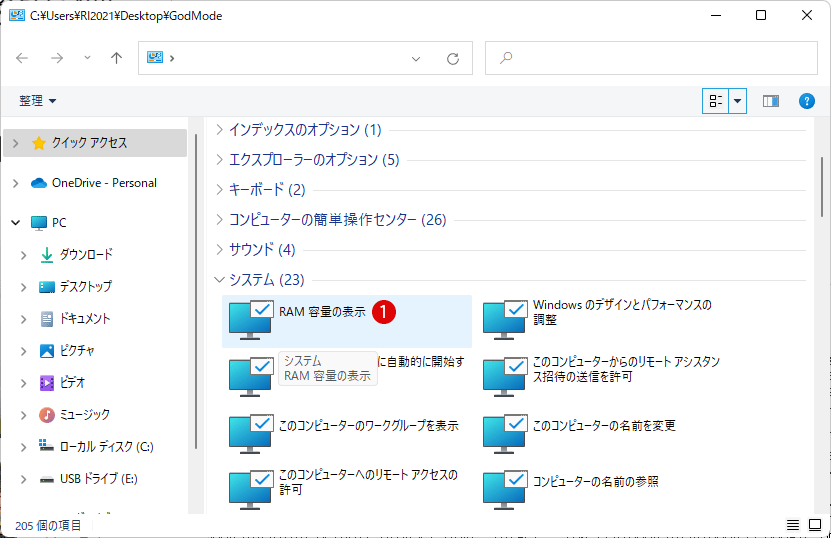Collapse the PC tree node
The width and height of the screenshot is (831, 538).
coord(15,223)
